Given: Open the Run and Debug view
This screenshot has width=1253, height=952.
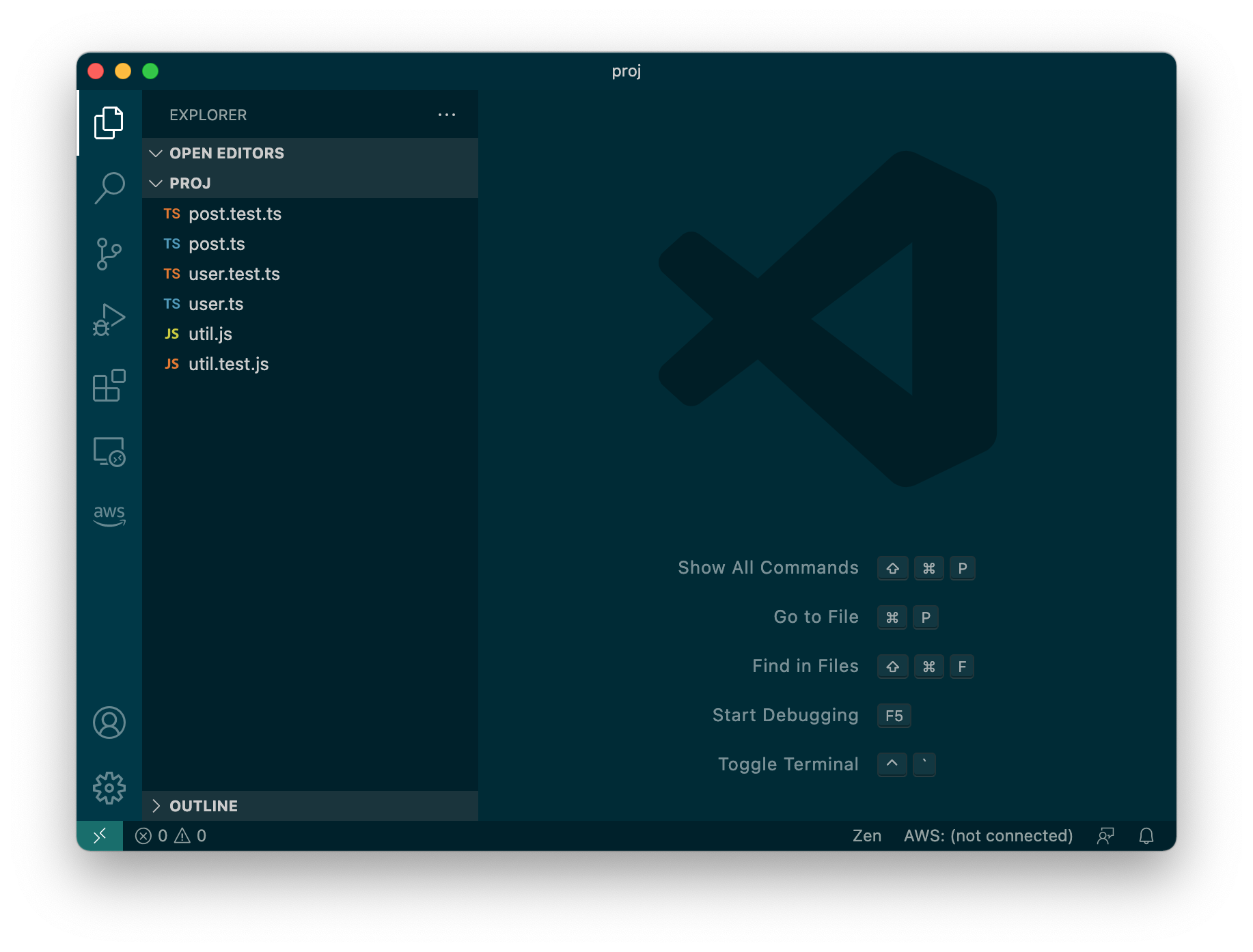Looking at the screenshot, I should 109,320.
